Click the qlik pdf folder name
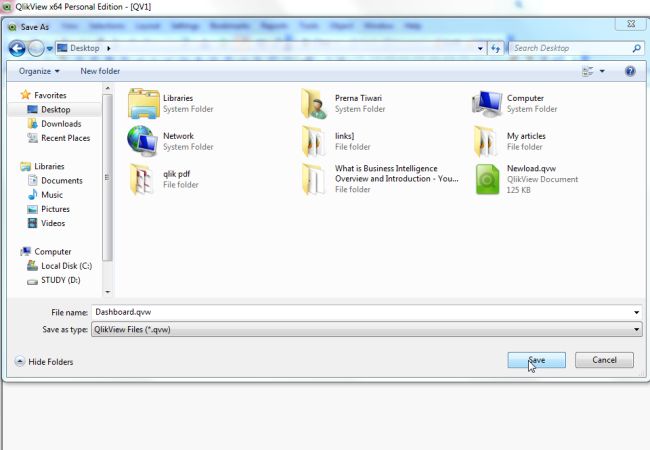Screen dimensions: 650x450 click(177, 174)
